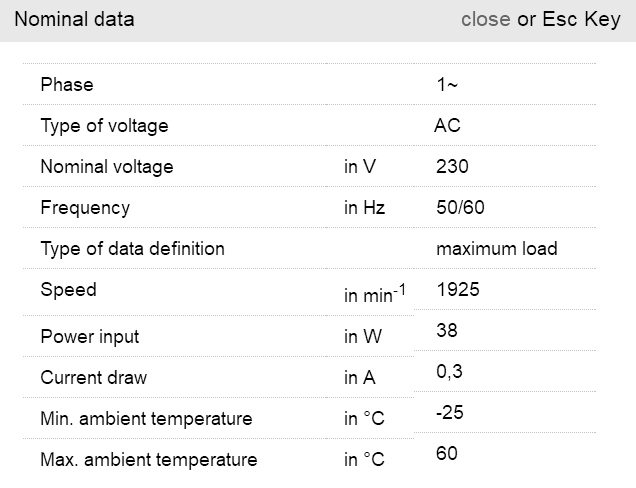The height and width of the screenshot is (488, 636).
Task: Click the Current draw row label
Action: click(x=93, y=378)
